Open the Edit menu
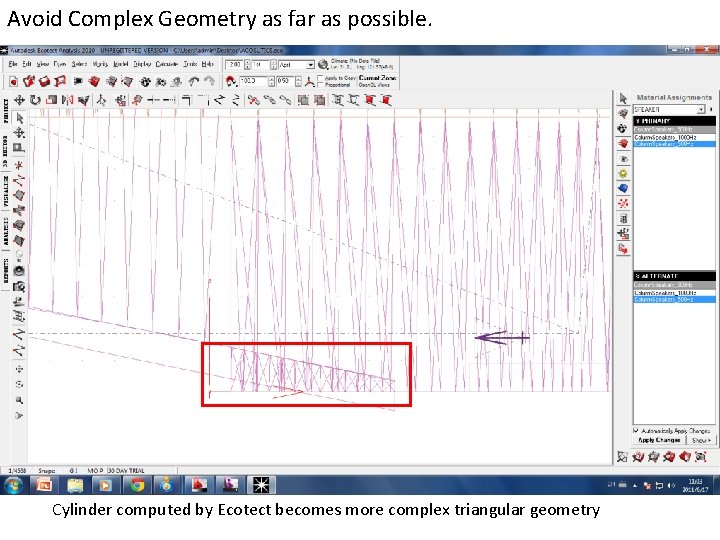The height and width of the screenshot is (540, 720). (x=27, y=64)
